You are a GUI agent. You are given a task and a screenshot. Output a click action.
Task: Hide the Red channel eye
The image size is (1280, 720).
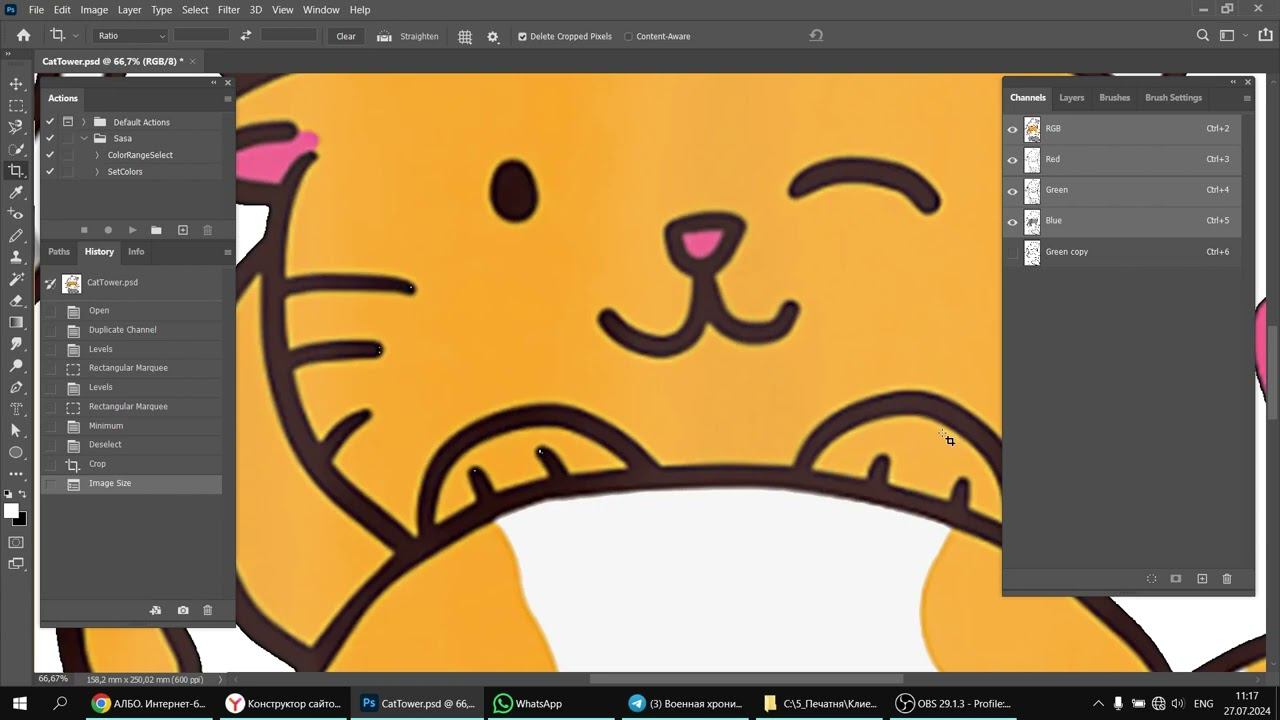click(x=1012, y=160)
